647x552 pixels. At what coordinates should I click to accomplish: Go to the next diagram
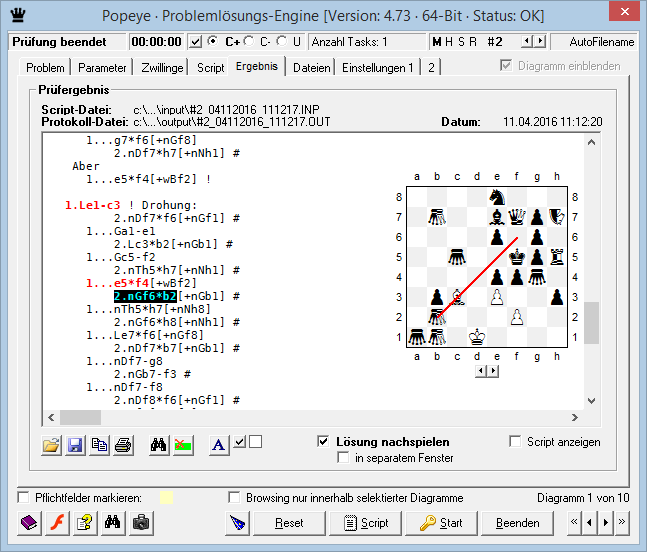(x=606, y=523)
